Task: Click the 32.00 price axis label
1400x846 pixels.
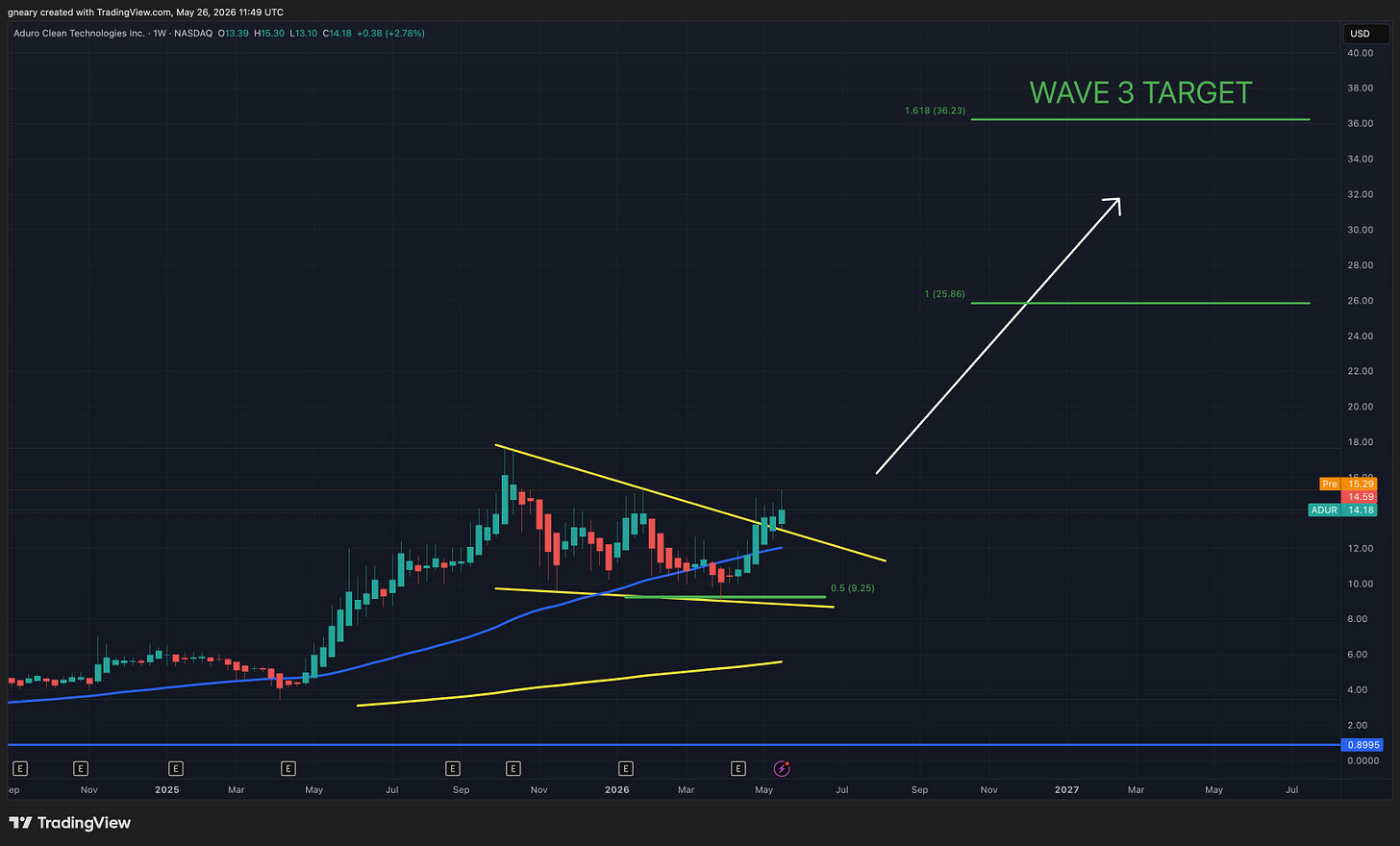Action: click(x=1360, y=194)
